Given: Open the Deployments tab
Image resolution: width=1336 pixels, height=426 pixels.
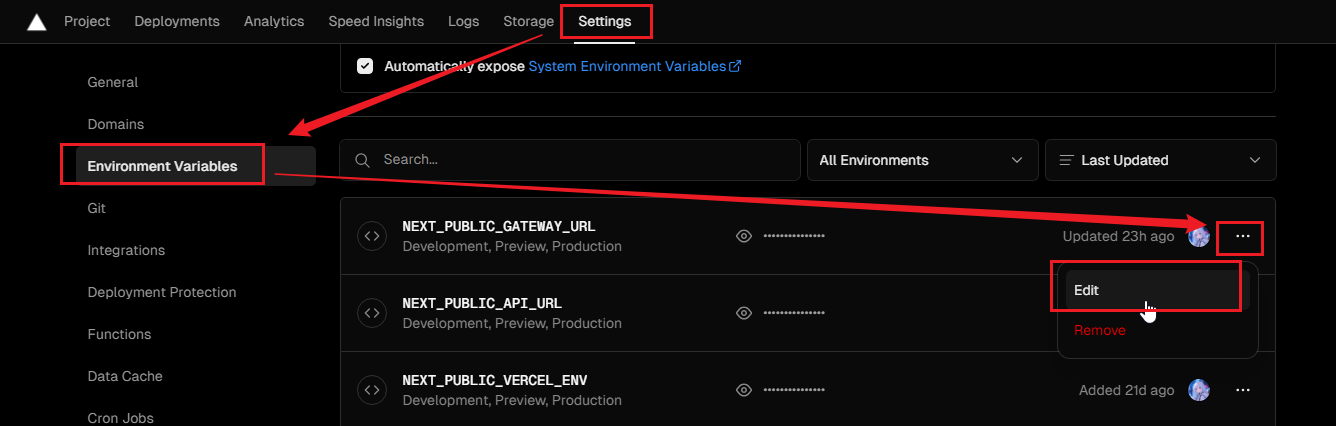Looking at the screenshot, I should (177, 21).
